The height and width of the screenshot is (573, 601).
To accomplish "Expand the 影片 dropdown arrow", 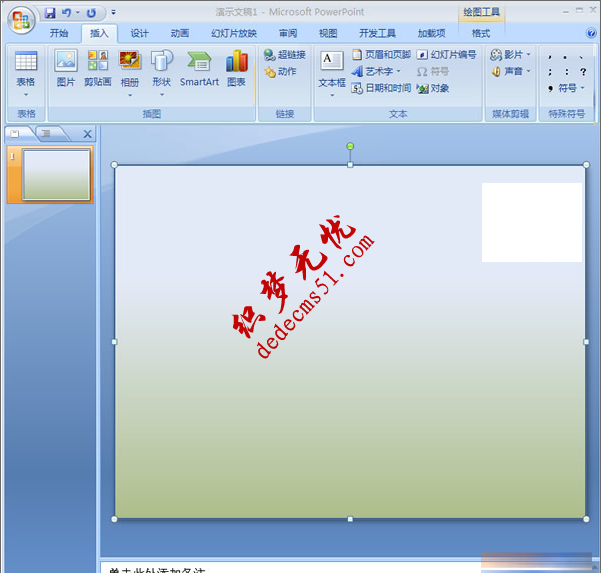I will [528, 54].
